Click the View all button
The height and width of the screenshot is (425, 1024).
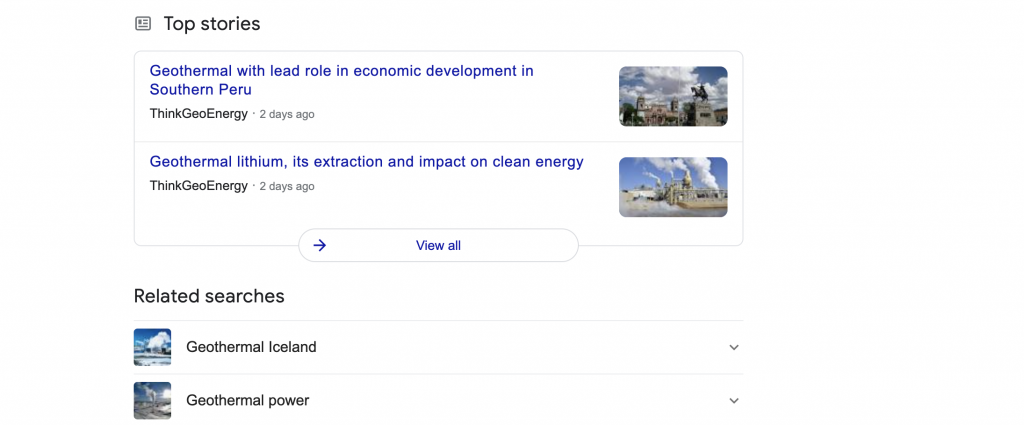tap(438, 245)
